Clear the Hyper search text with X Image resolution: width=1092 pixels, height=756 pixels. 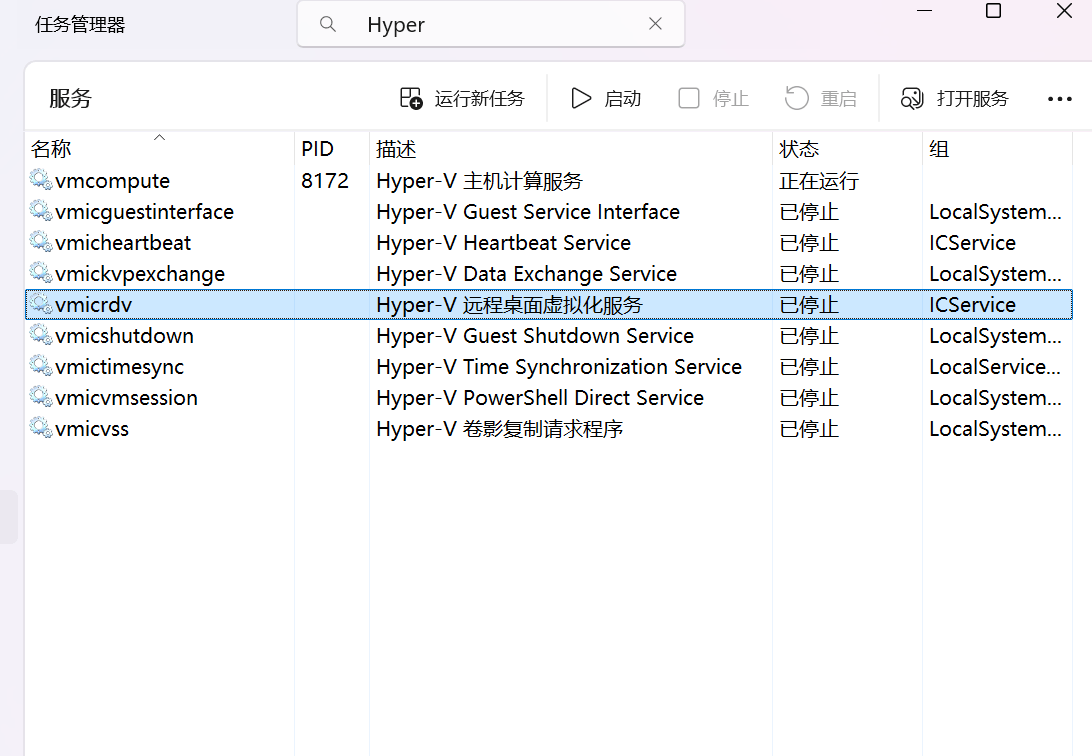655,24
